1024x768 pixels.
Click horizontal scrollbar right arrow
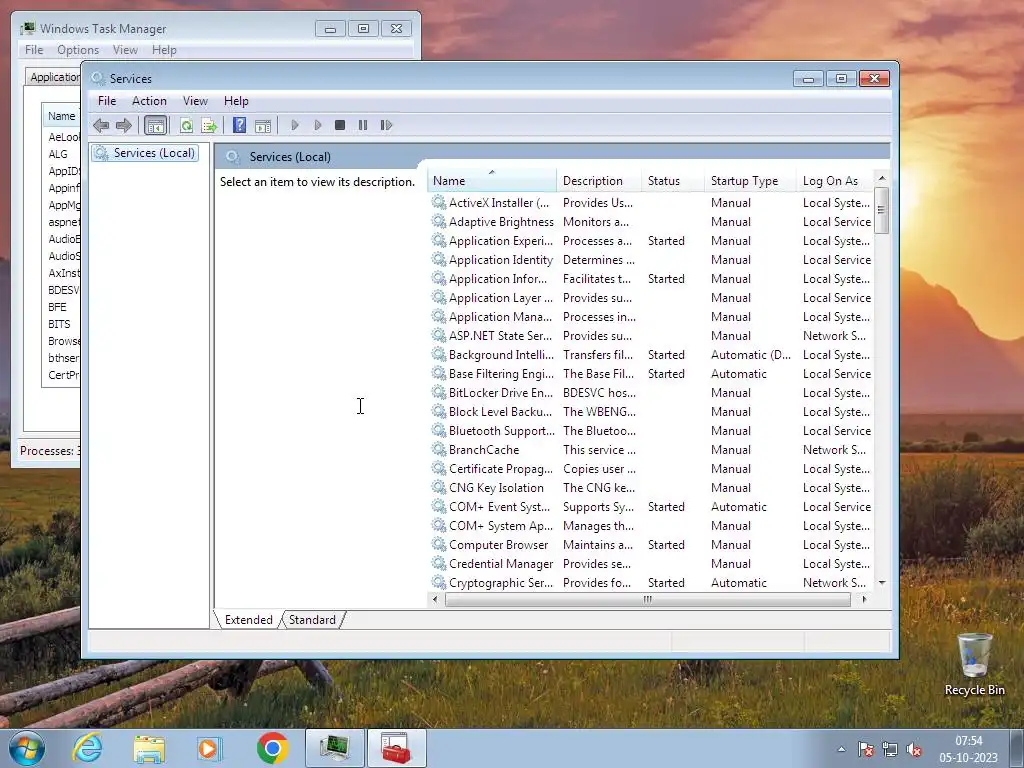(x=864, y=599)
